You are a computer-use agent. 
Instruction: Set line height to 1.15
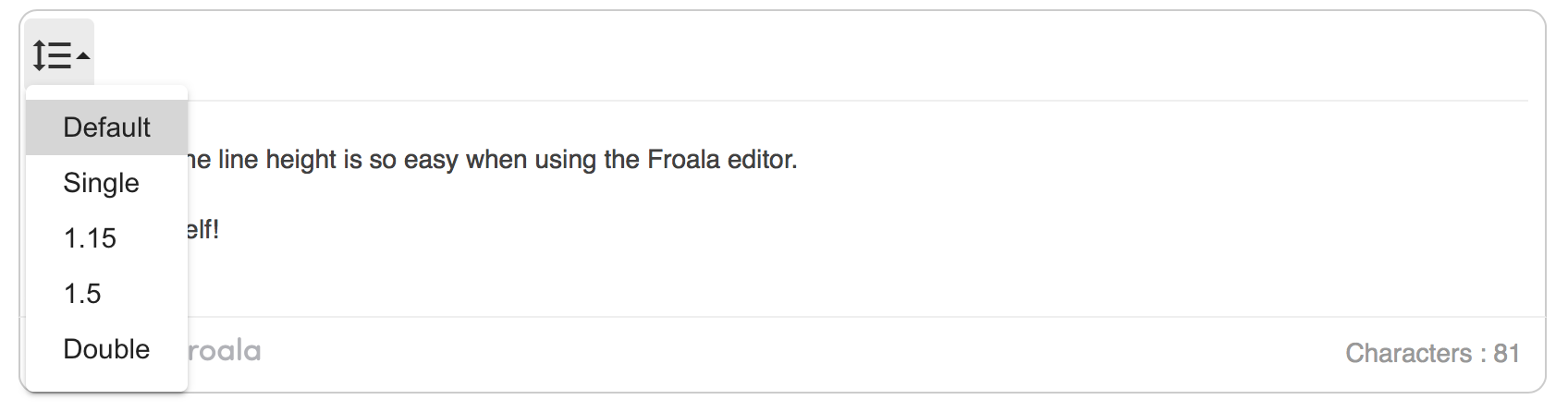106,238
